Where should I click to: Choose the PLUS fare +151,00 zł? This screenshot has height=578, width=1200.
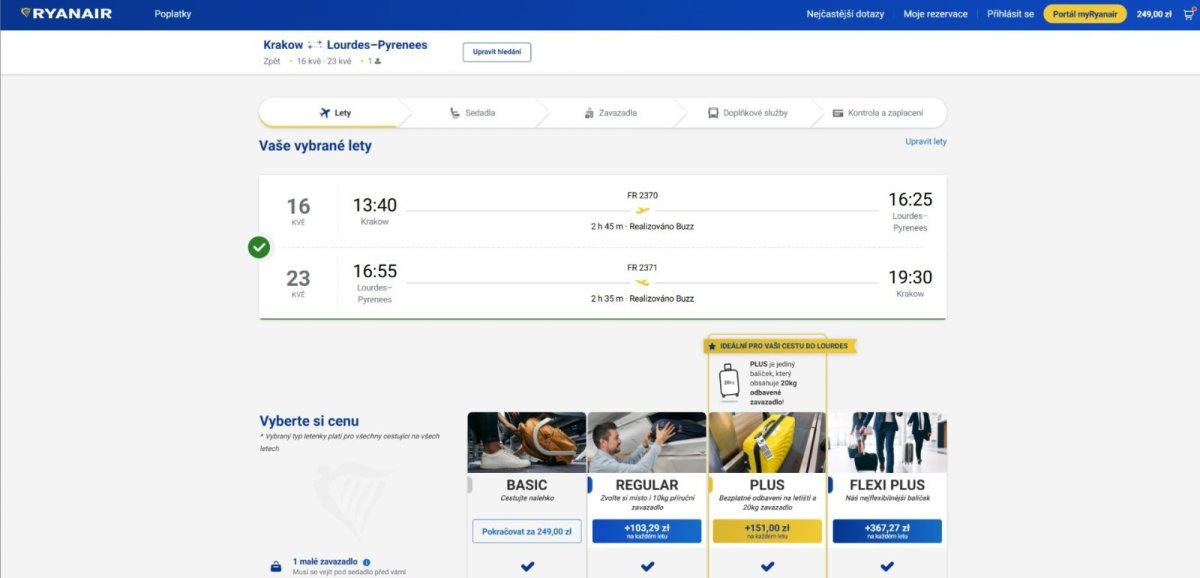[767, 531]
